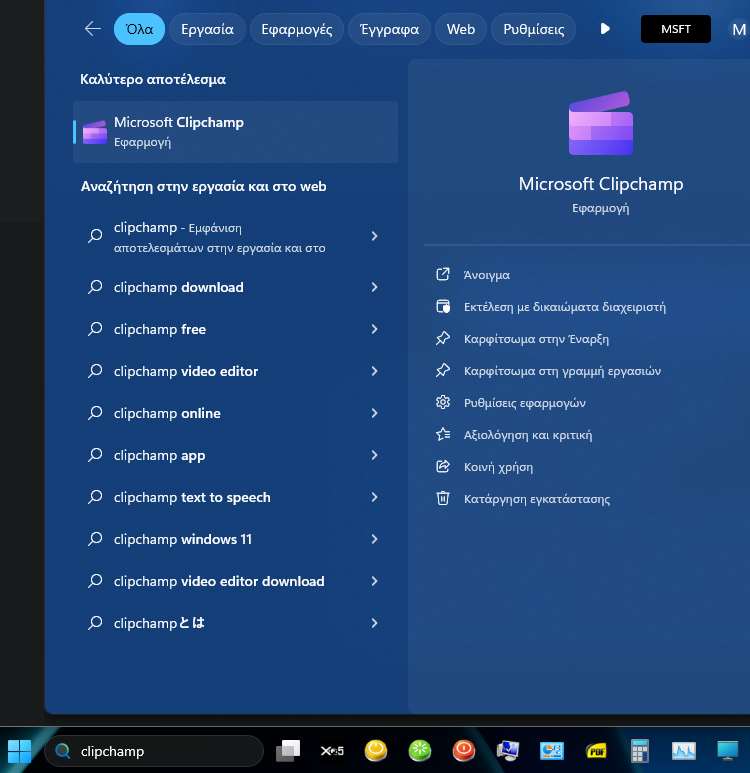Switch to the Εφαρμογές tab
Image resolution: width=750 pixels, height=773 pixels.
tap(296, 29)
